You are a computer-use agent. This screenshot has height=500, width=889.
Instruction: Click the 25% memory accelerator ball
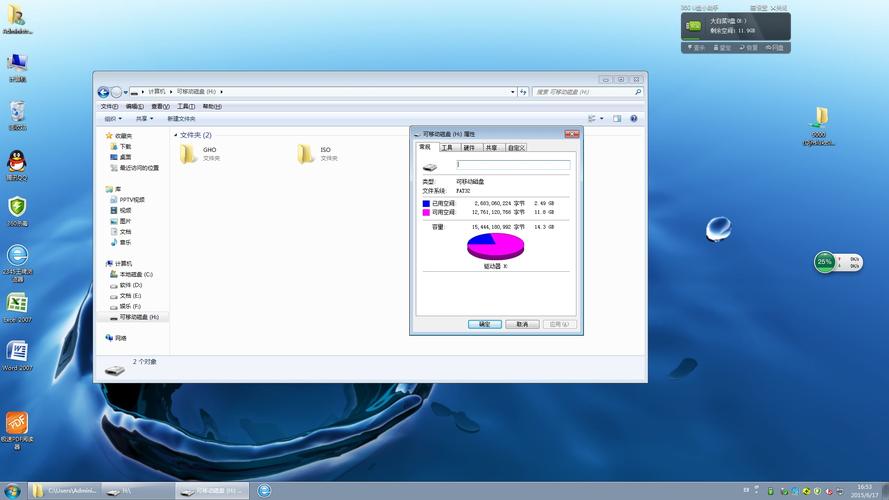point(824,262)
